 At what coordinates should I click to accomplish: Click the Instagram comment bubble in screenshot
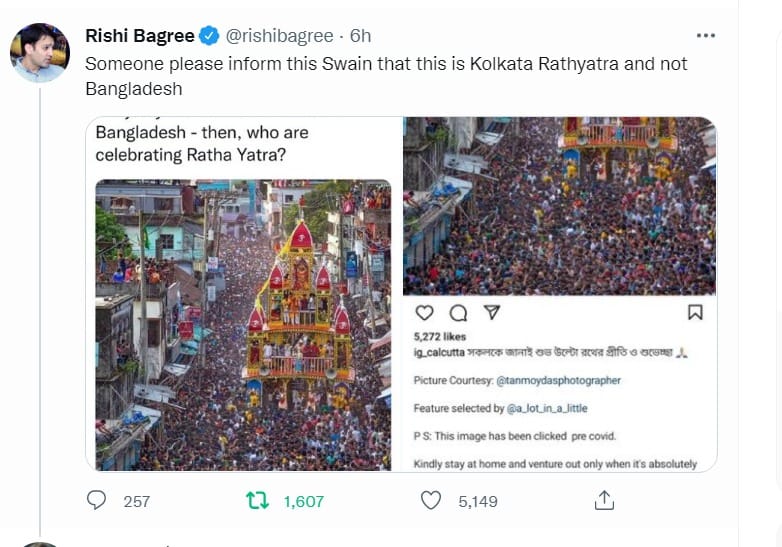click(458, 313)
